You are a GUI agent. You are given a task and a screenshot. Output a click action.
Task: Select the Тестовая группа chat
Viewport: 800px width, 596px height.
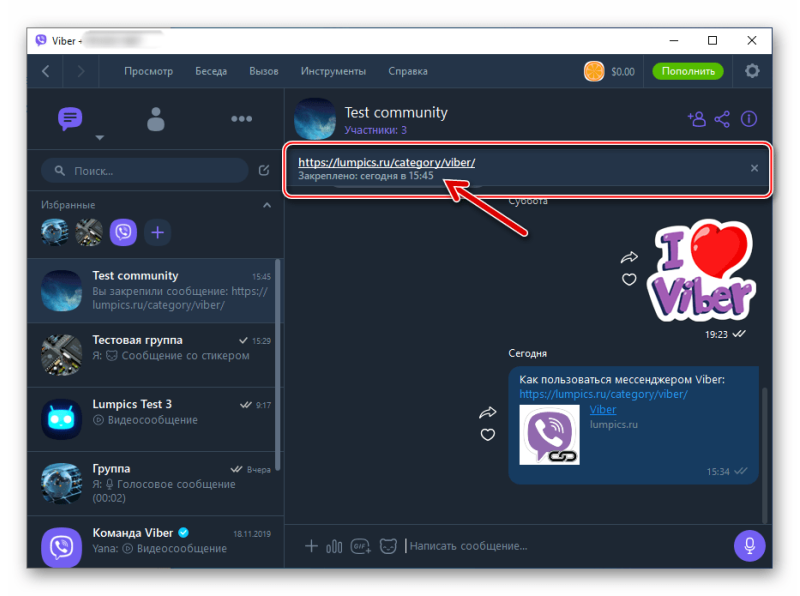(x=152, y=355)
